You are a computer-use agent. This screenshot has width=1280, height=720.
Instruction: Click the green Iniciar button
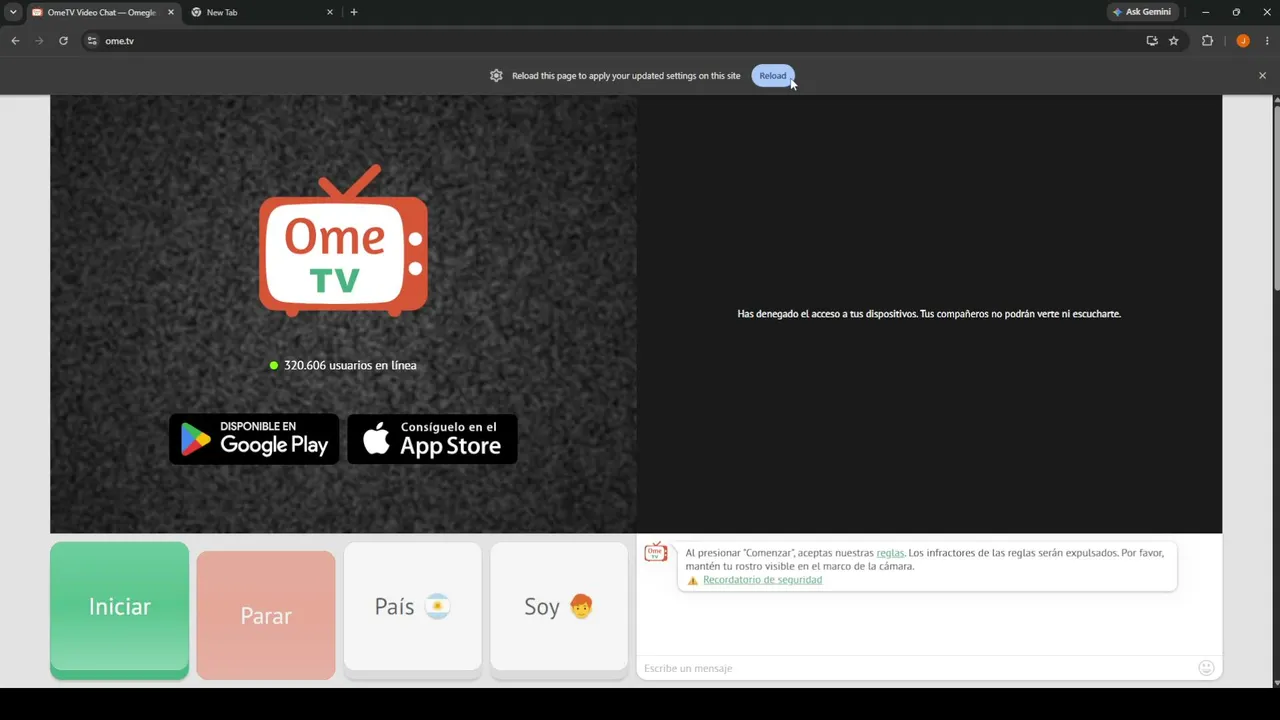coord(119,610)
